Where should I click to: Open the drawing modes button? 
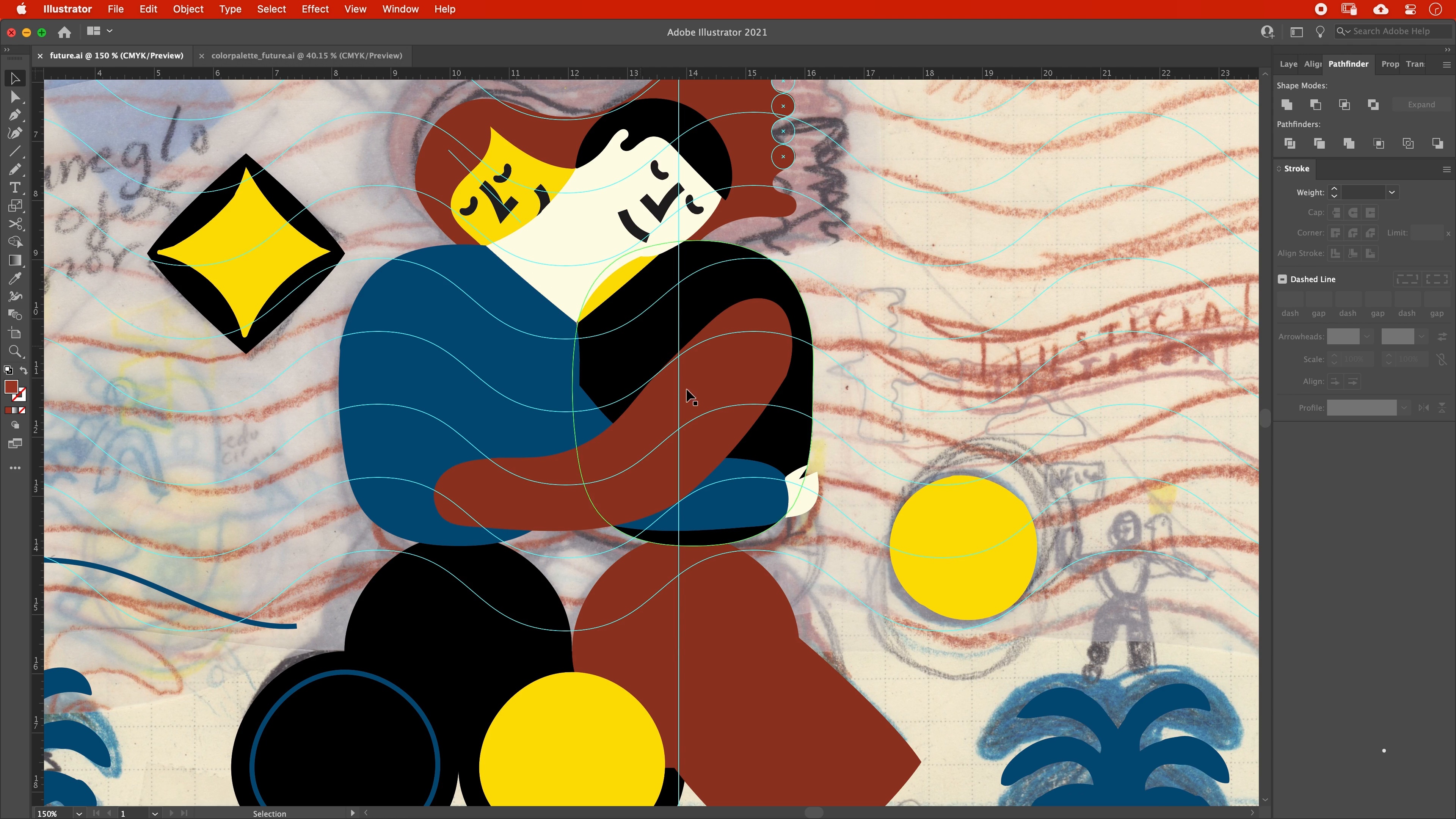(15, 425)
